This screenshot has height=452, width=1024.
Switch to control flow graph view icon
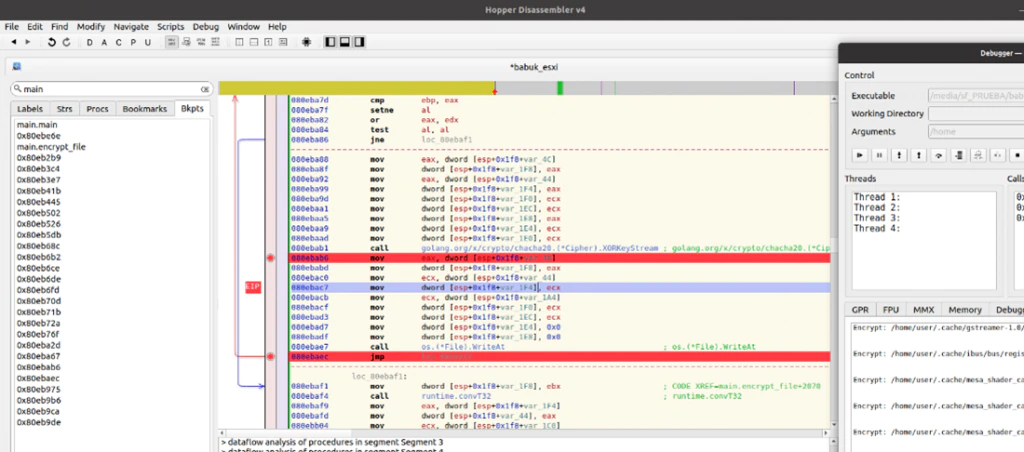186,42
